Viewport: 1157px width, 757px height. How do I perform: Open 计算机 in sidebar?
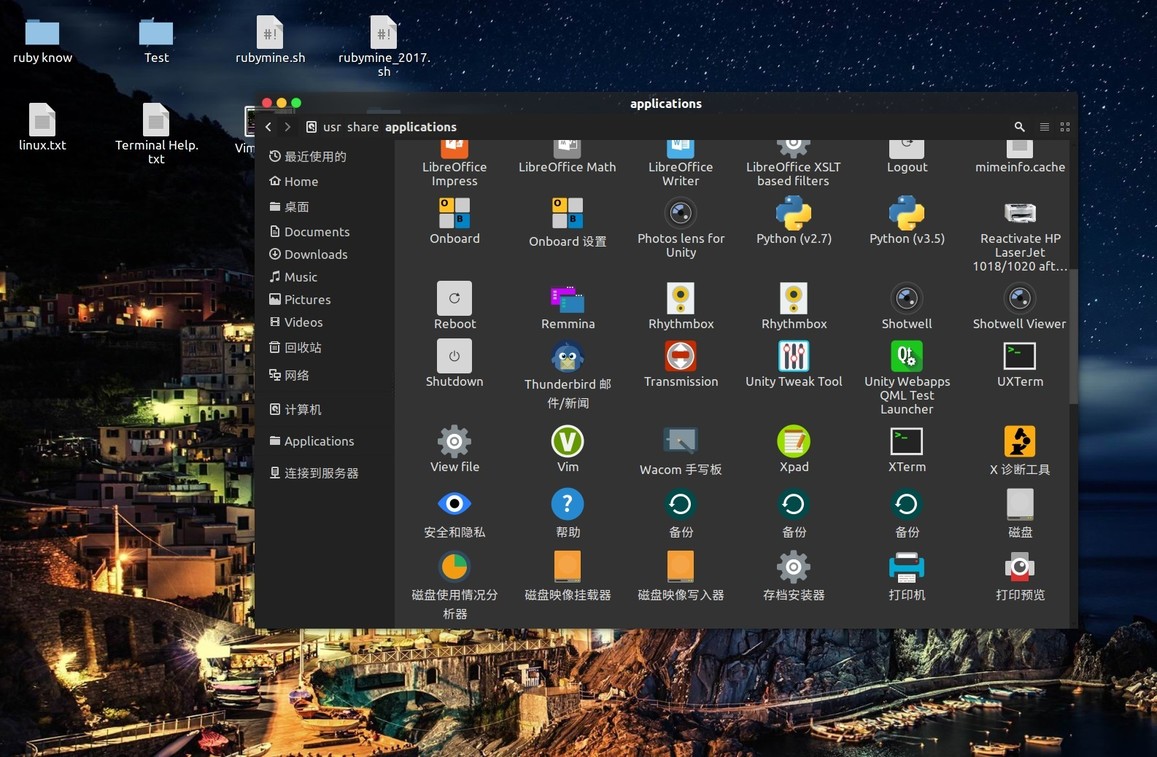(x=295, y=409)
